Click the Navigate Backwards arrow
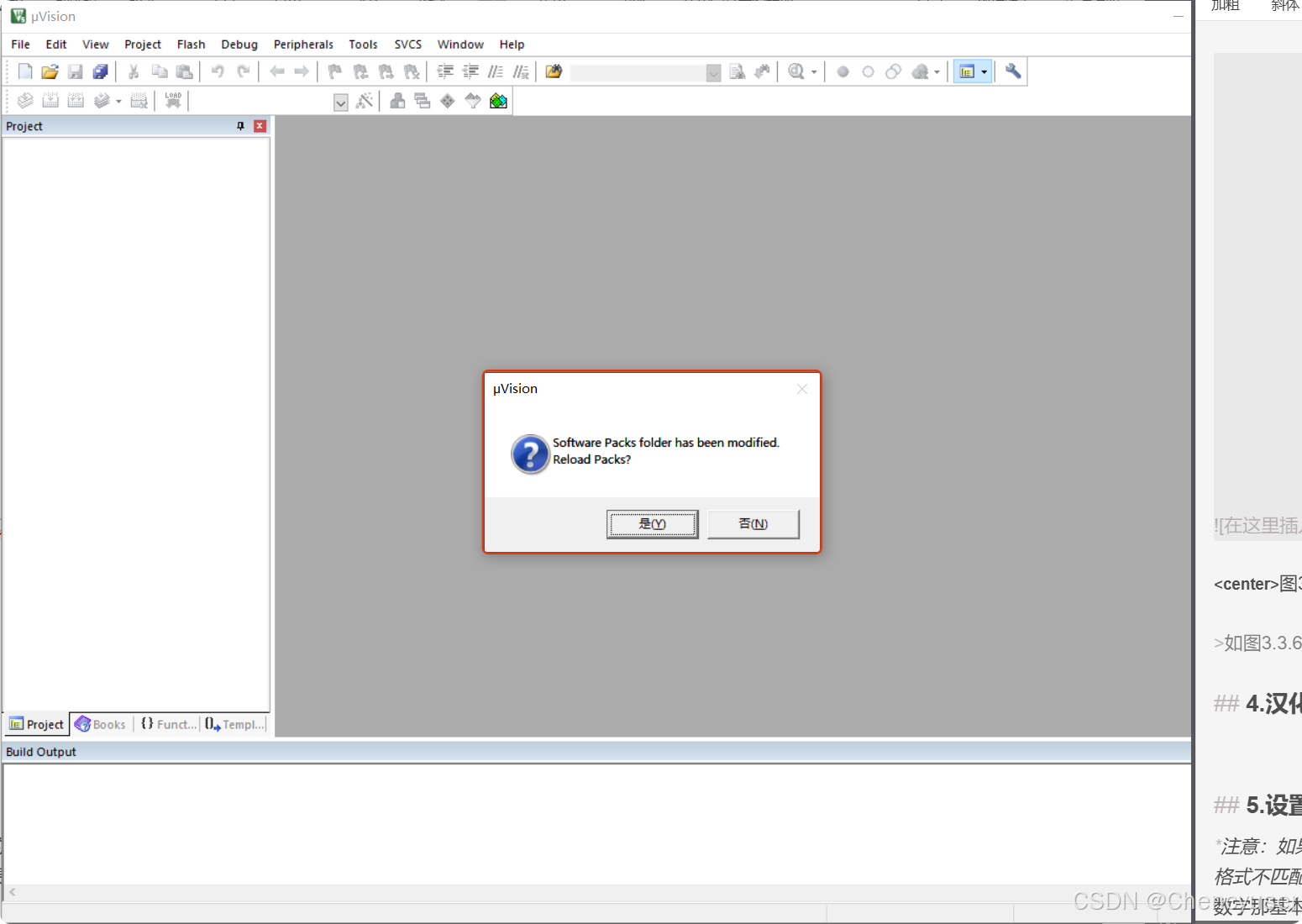This screenshot has height=924, width=1302. coord(277,71)
